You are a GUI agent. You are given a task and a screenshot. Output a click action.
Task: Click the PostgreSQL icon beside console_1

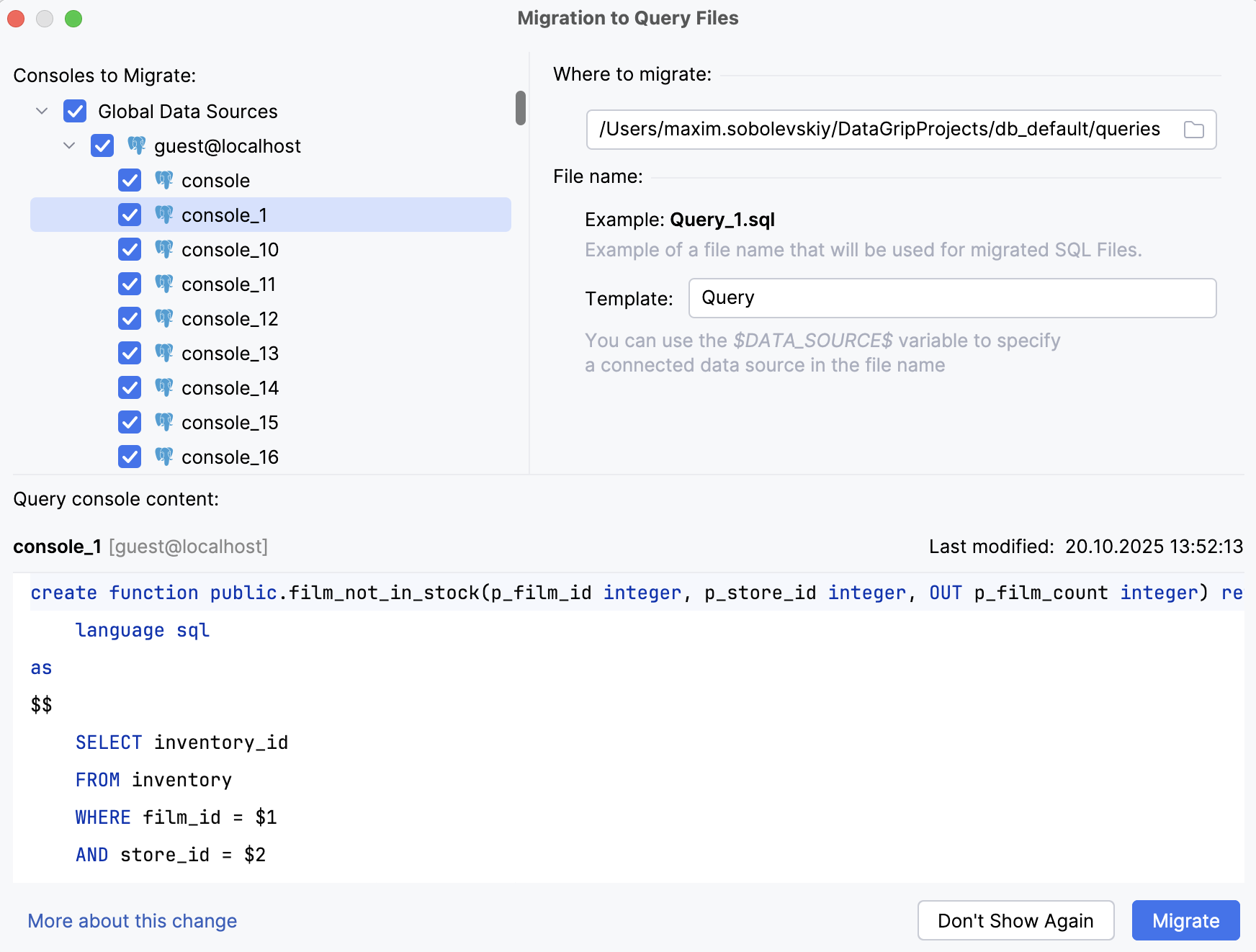pos(164,215)
